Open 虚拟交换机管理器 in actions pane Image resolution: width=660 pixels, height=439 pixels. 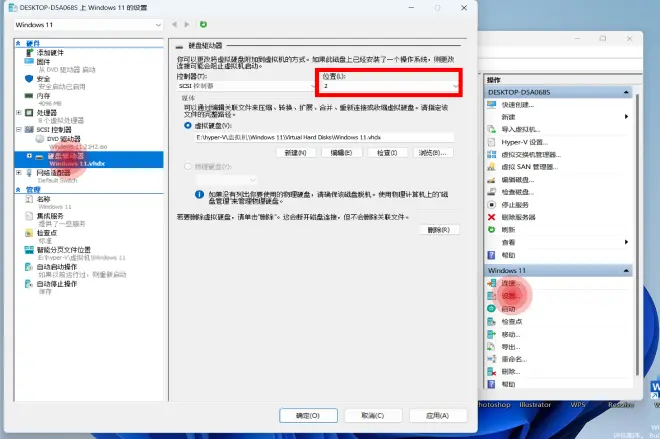click(x=531, y=154)
